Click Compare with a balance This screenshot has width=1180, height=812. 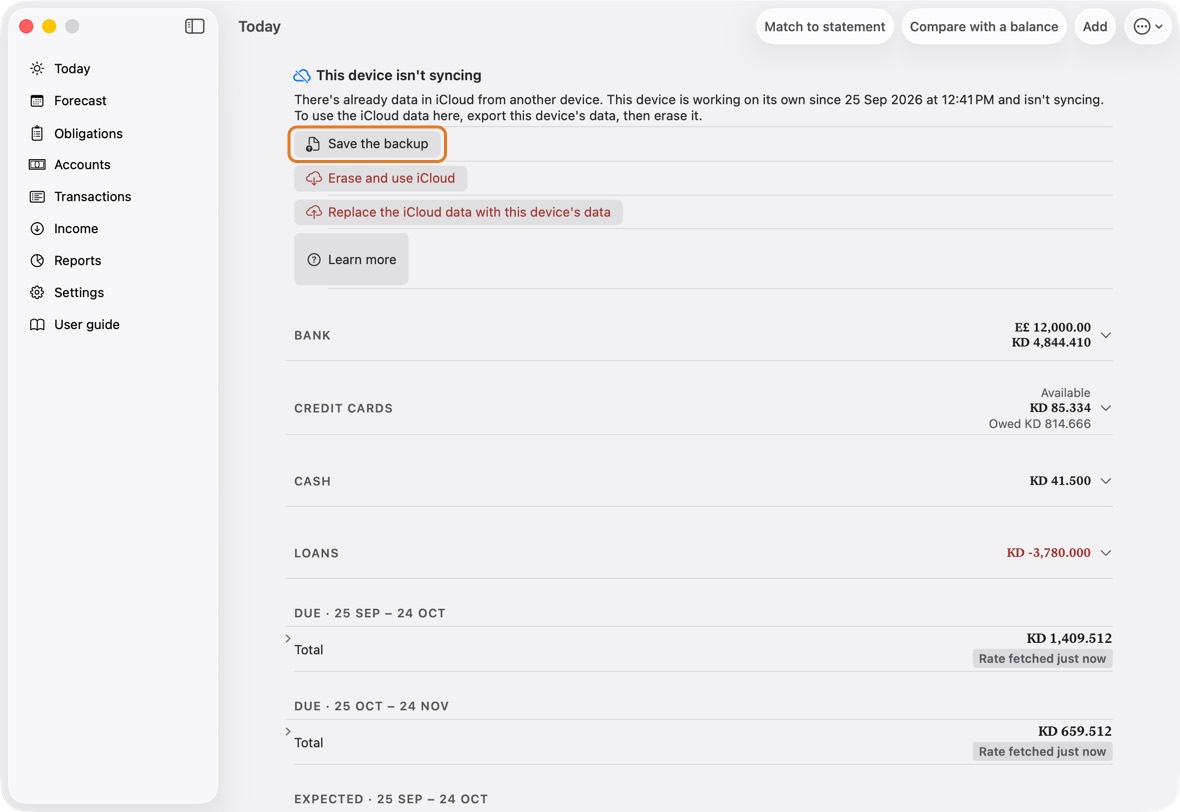[984, 26]
